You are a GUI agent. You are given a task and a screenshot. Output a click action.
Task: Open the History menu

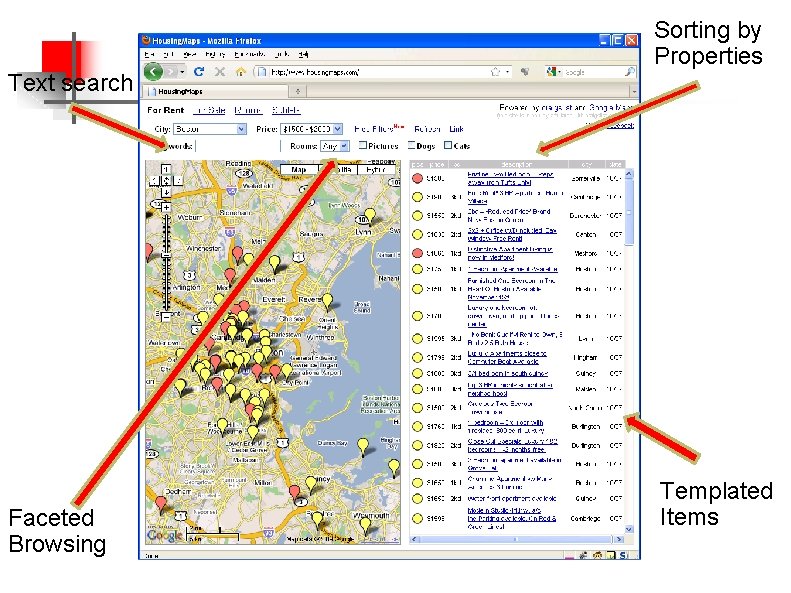pos(215,54)
